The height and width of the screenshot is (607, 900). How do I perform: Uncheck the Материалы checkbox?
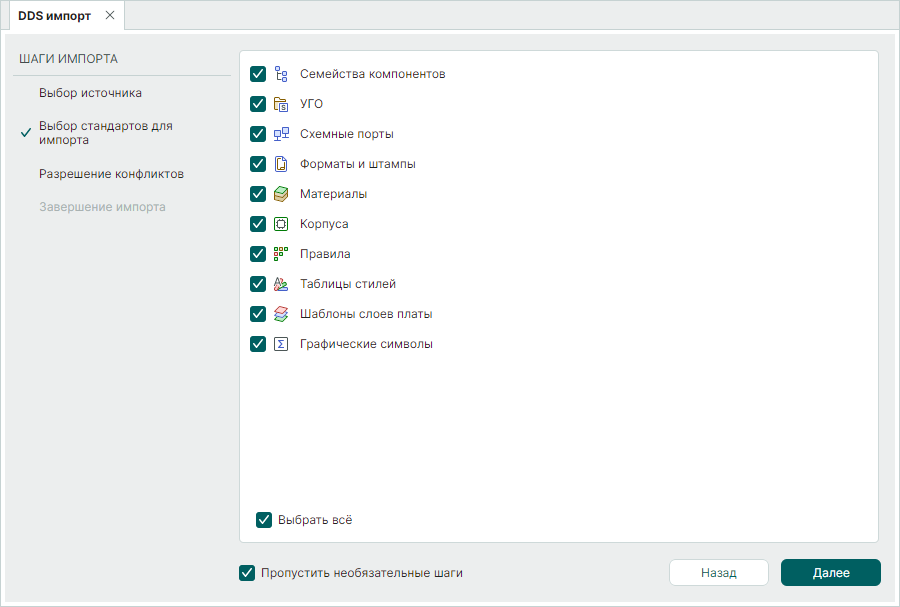click(258, 194)
